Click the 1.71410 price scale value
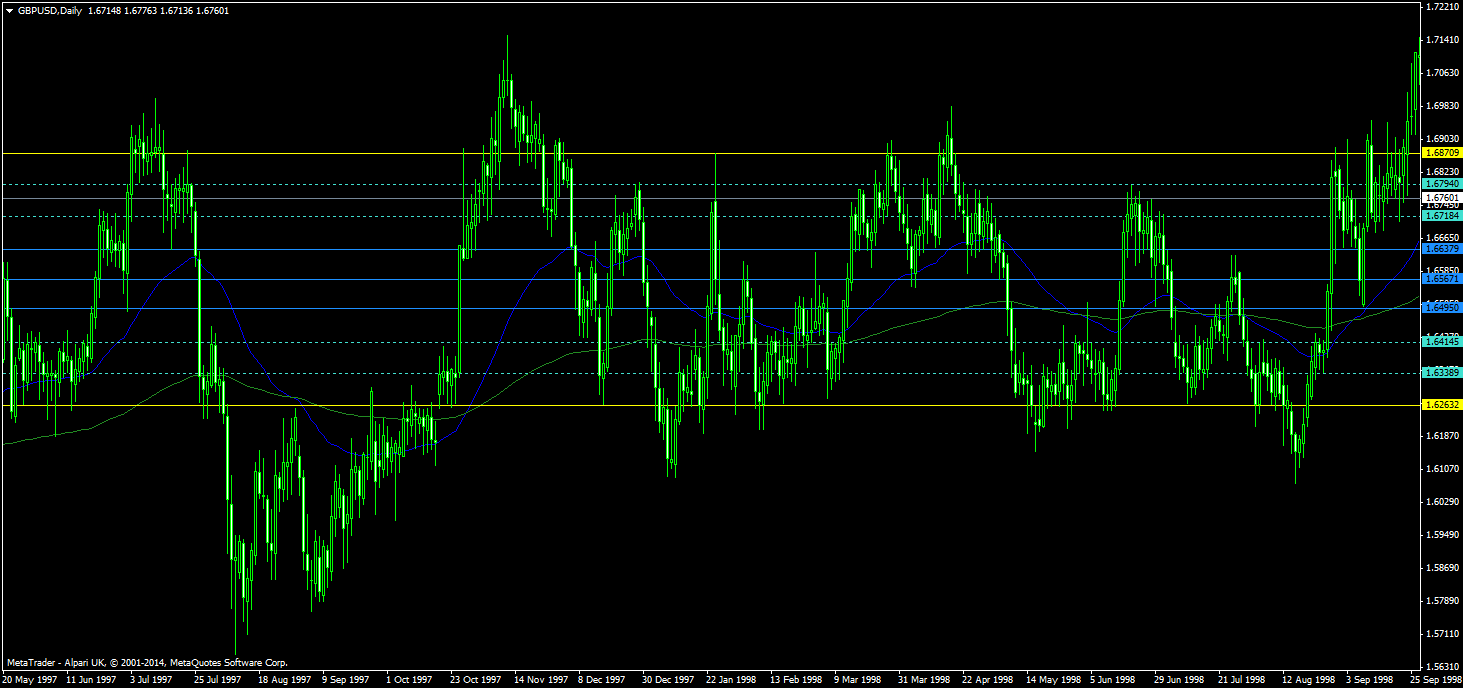1463x688 pixels. pyautogui.click(x=1442, y=40)
